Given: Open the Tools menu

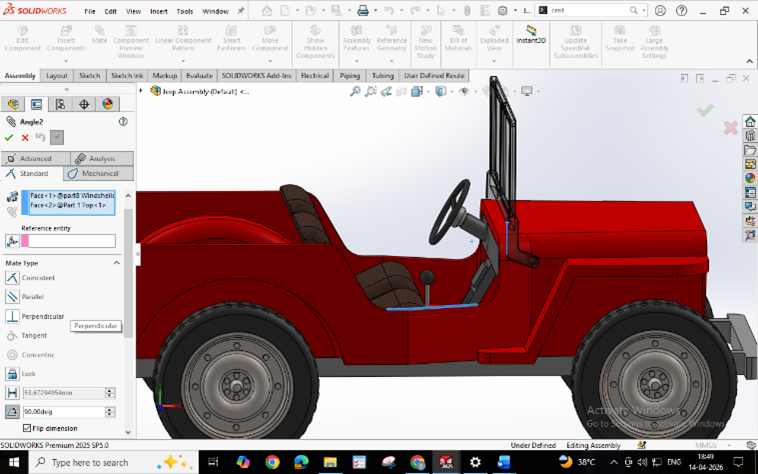Looking at the screenshot, I should tap(185, 11).
